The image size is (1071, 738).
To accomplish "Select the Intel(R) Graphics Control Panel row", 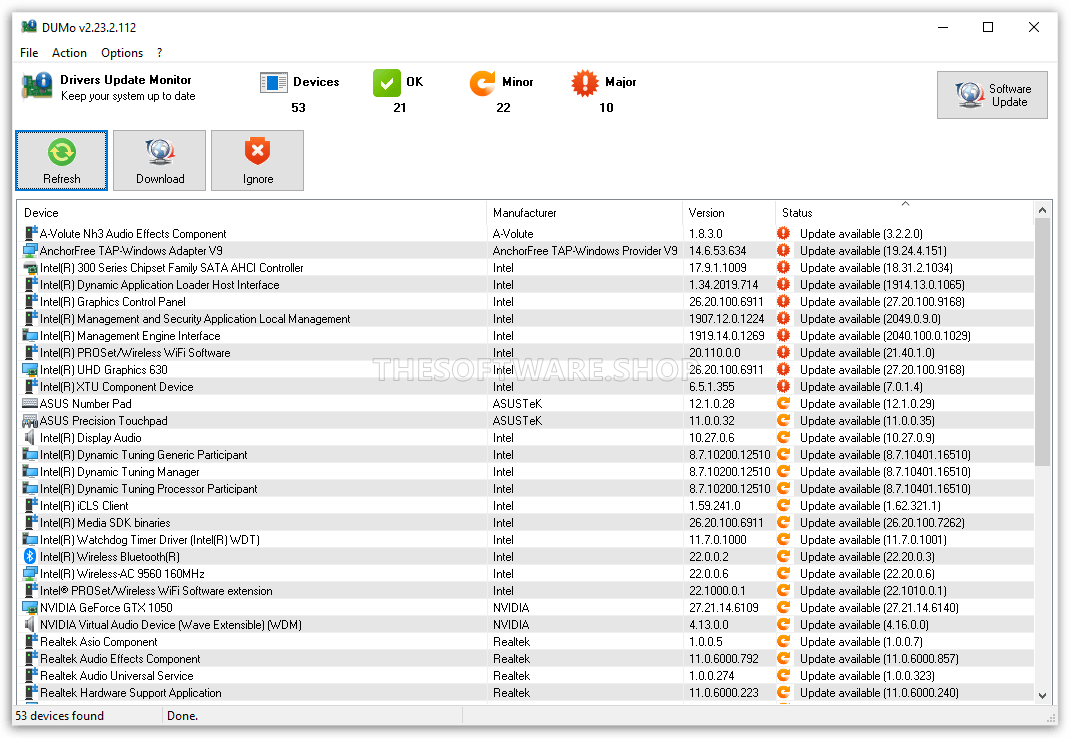I will coord(526,301).
